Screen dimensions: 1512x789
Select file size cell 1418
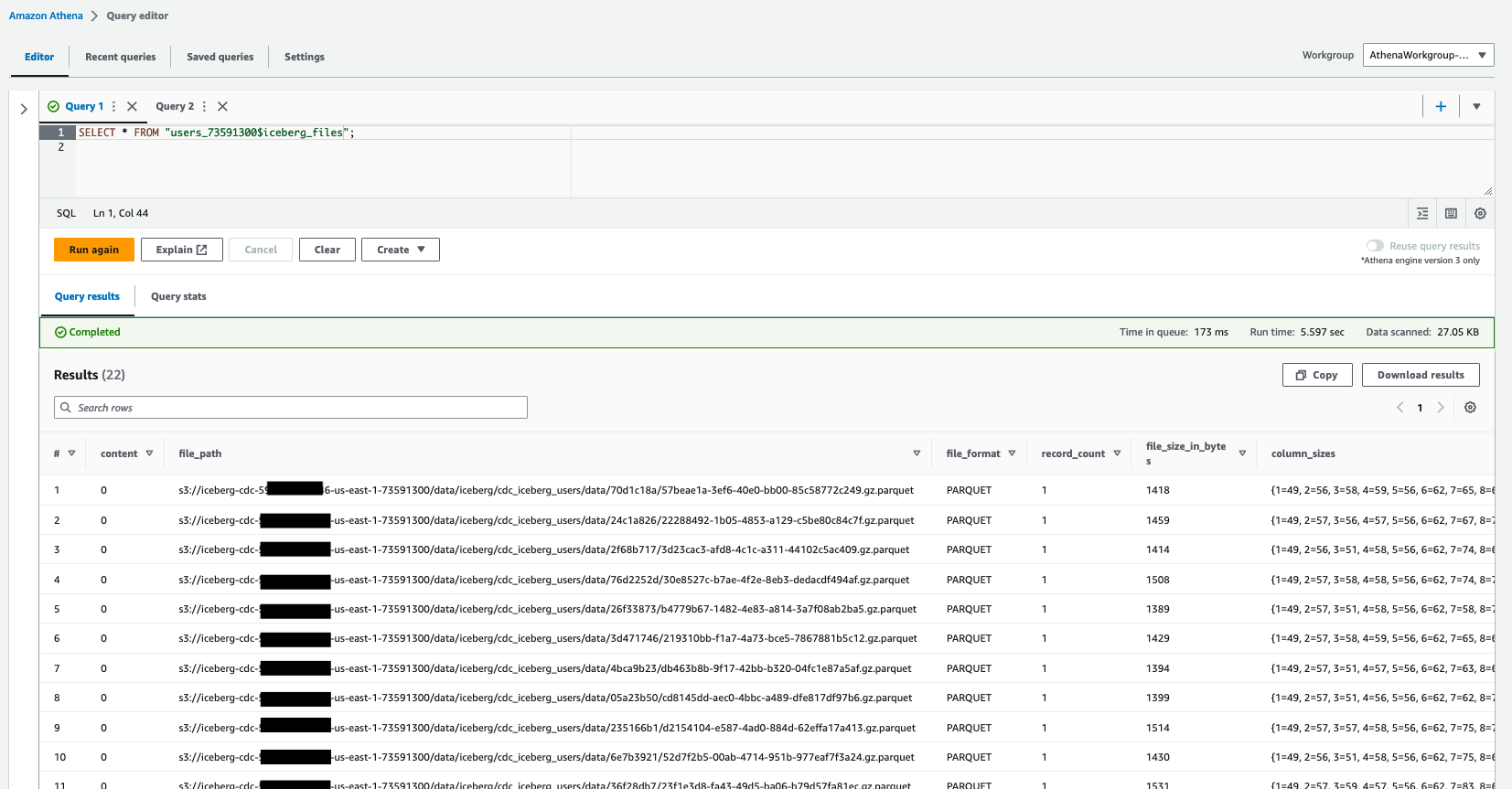coord(1158,490)
